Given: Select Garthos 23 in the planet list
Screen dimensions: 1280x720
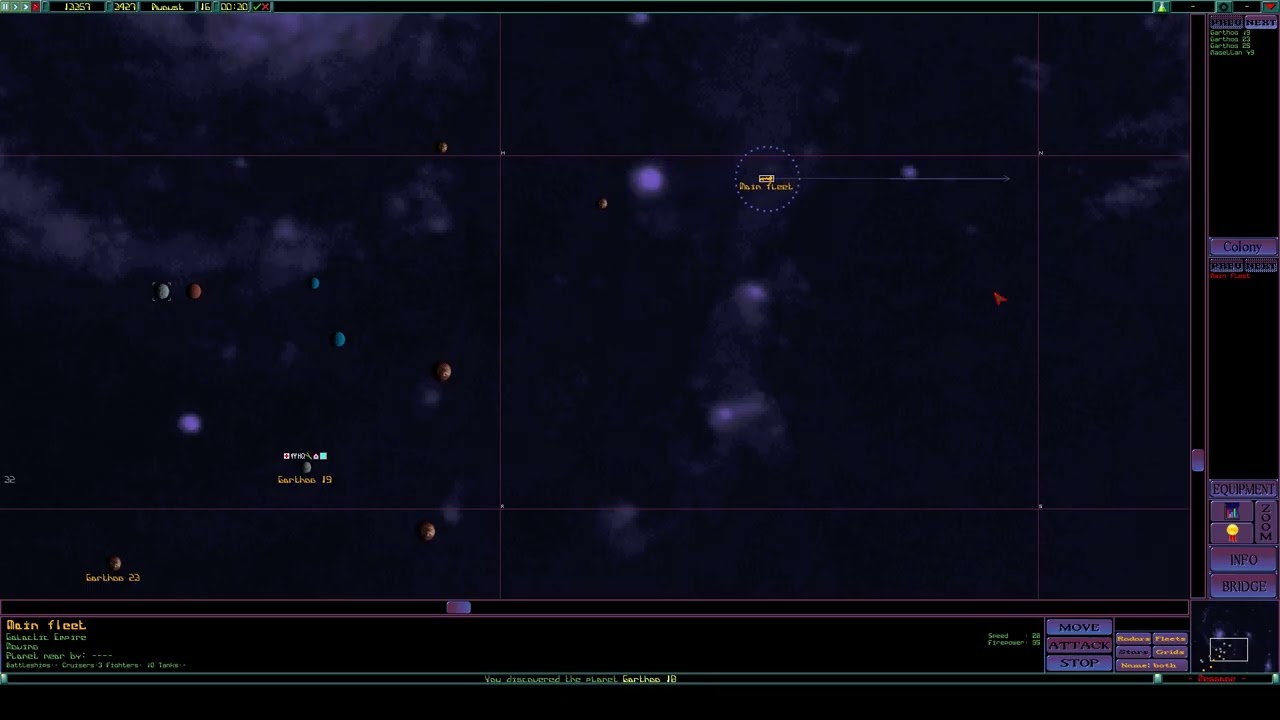Looking at the screenshot, I should pos(1230,39).
